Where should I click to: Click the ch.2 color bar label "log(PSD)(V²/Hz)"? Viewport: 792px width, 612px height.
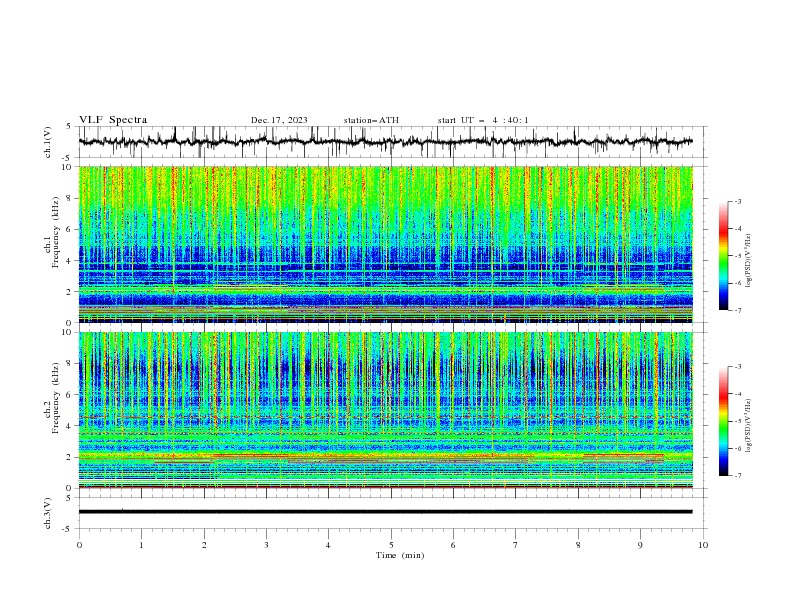tap(749, 425)
